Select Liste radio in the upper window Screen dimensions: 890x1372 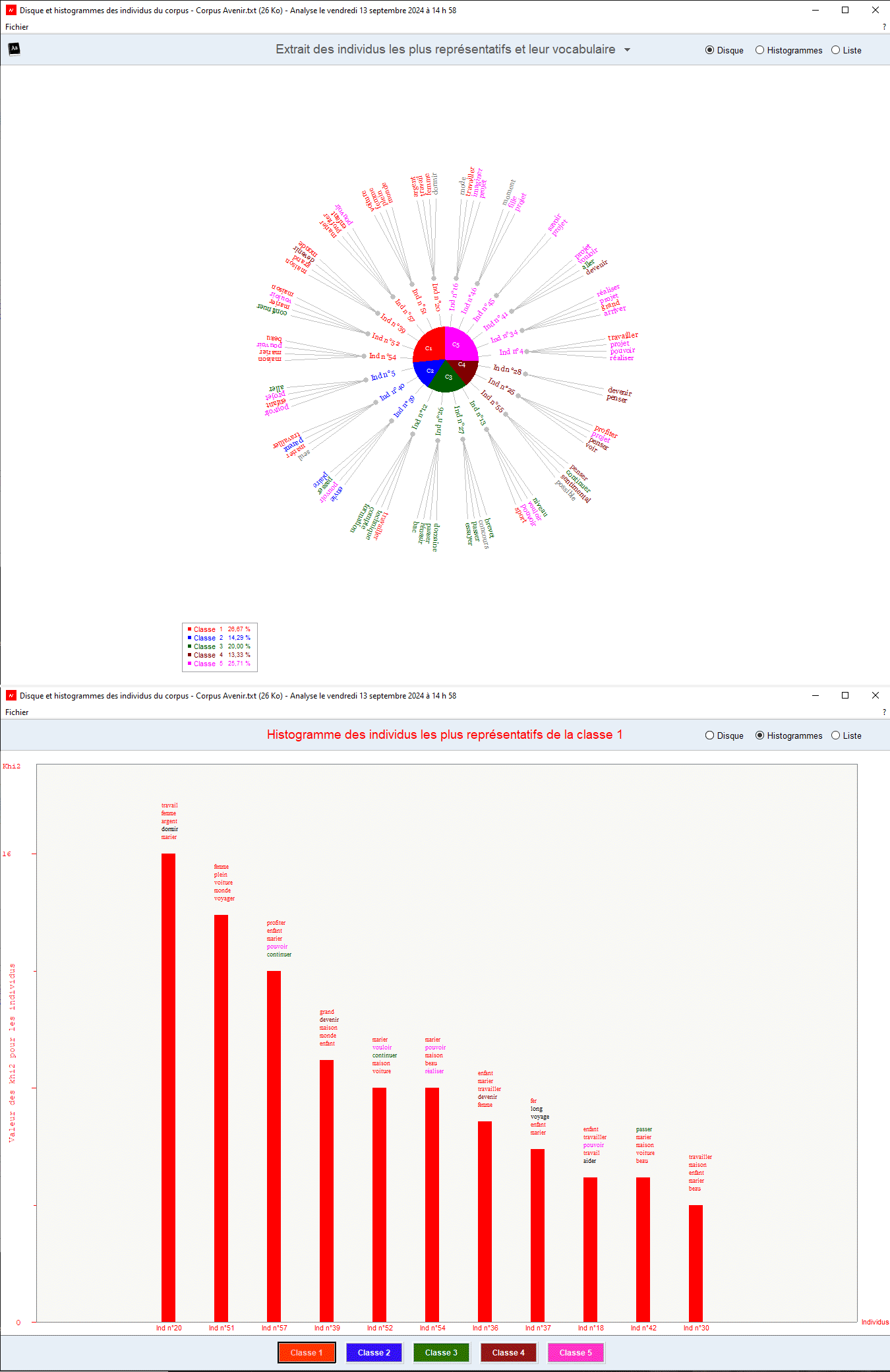click(x=835, y=50)
